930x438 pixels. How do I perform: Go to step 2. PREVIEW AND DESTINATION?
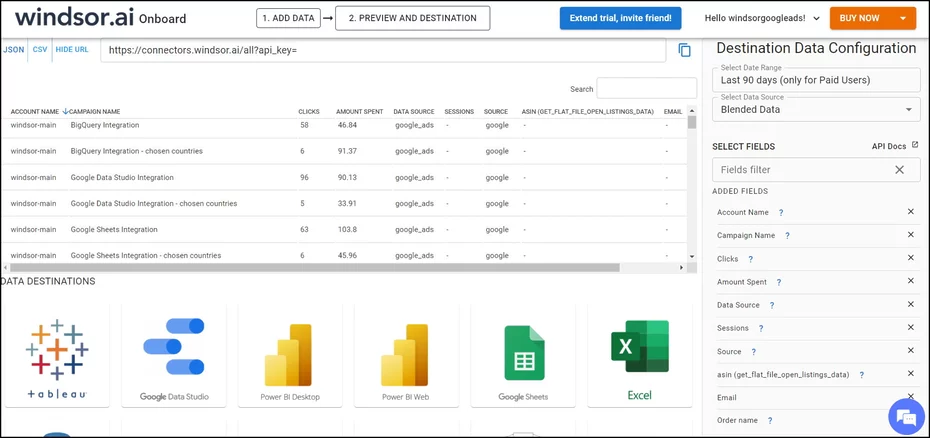pos(412,18)
